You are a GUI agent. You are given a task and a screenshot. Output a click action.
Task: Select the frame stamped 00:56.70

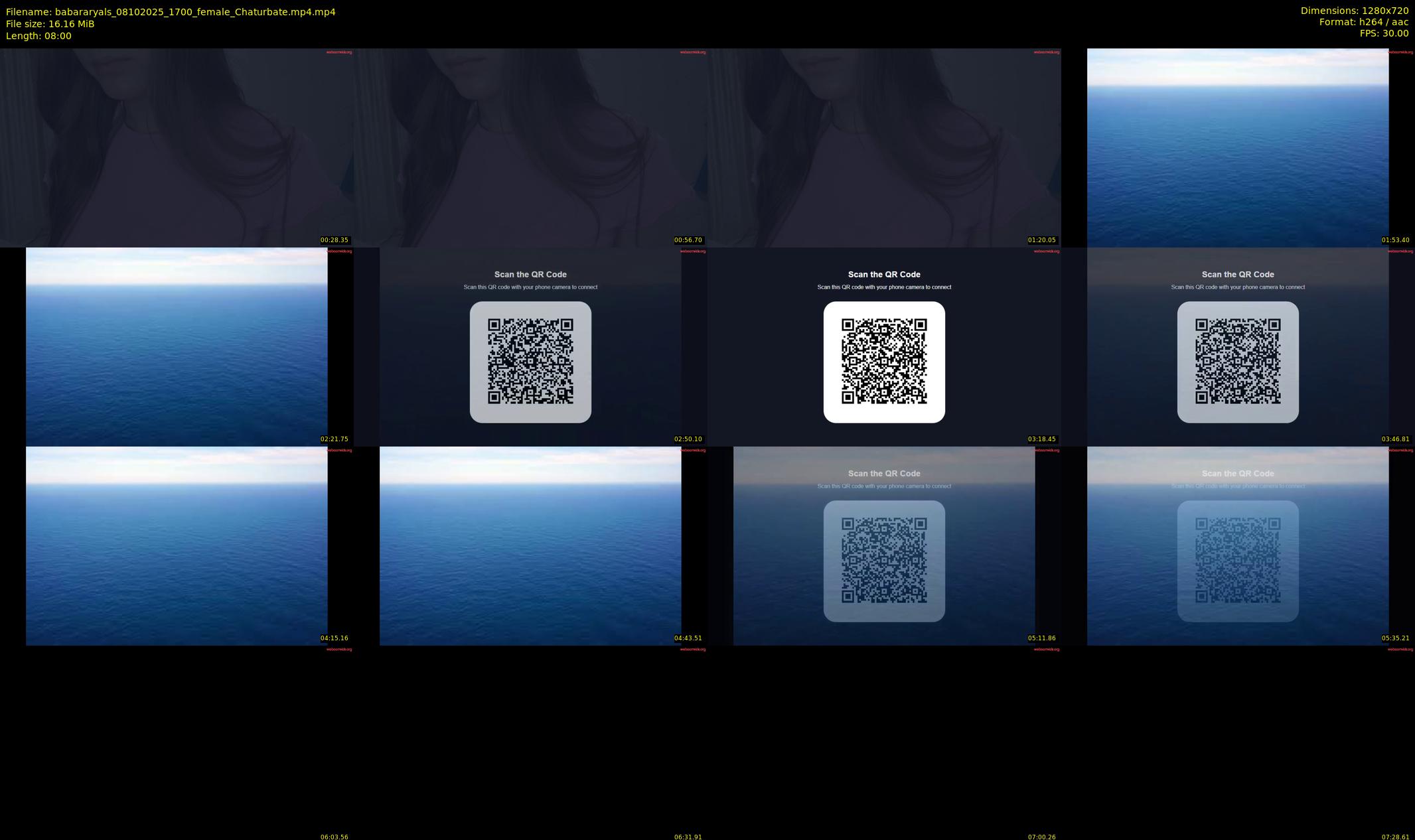point(530,147)
